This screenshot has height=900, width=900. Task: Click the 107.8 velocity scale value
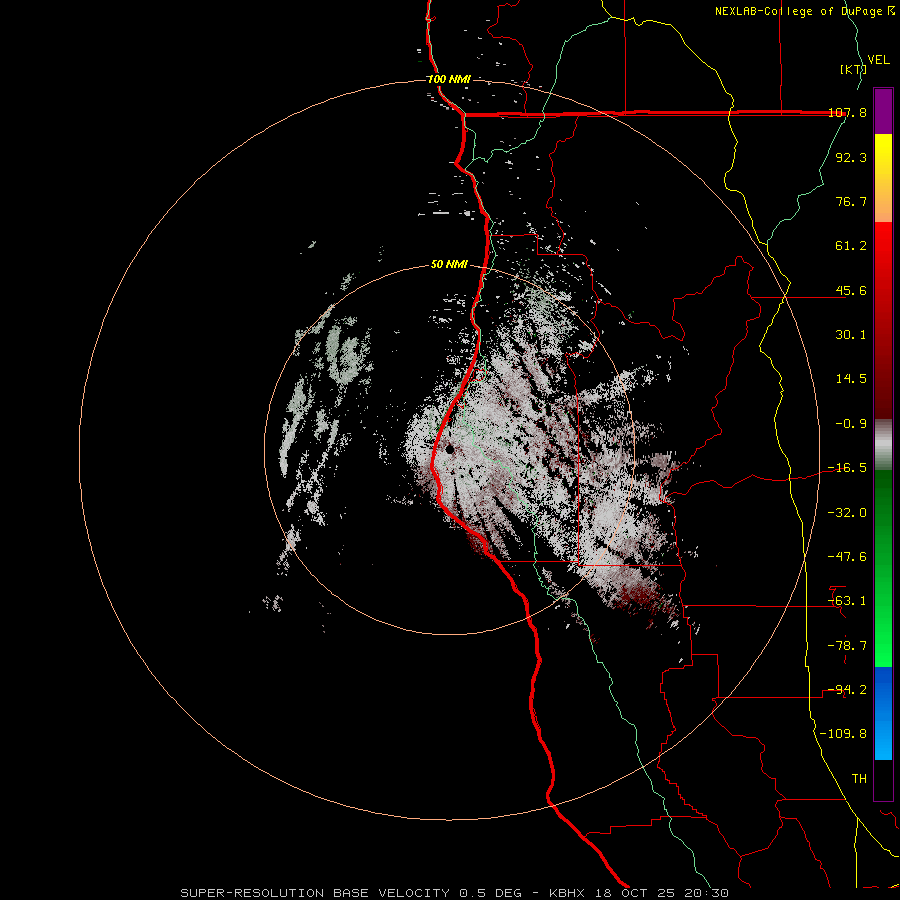click(847, 113)
